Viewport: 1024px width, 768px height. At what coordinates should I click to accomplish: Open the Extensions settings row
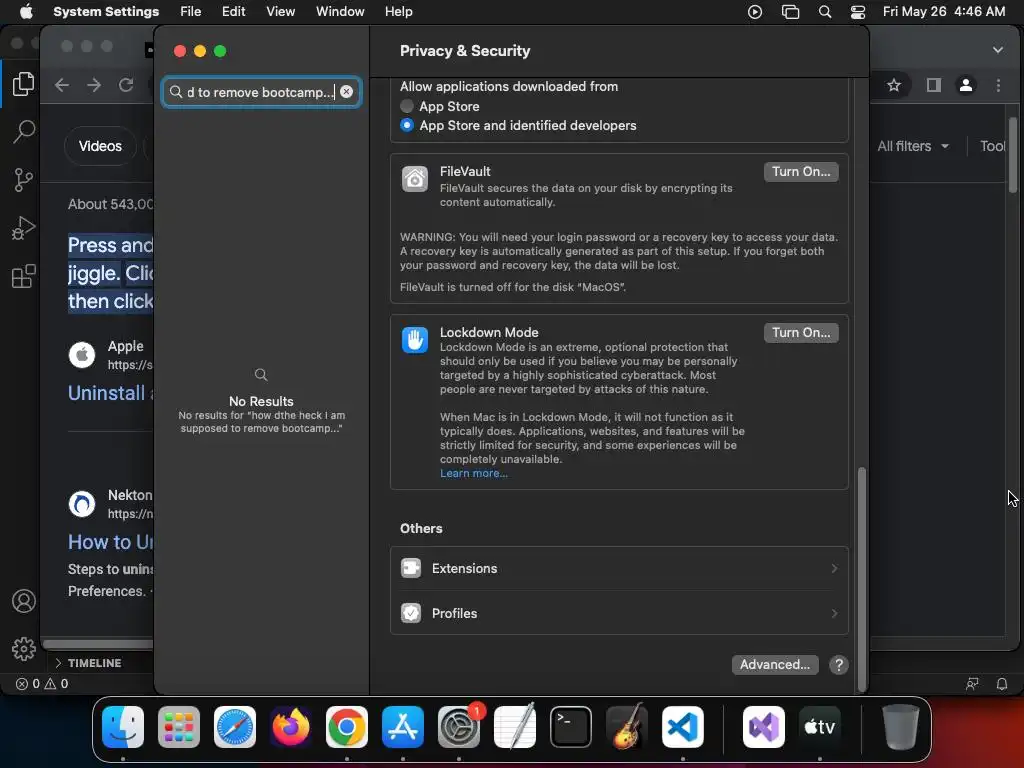click(619, 568)
